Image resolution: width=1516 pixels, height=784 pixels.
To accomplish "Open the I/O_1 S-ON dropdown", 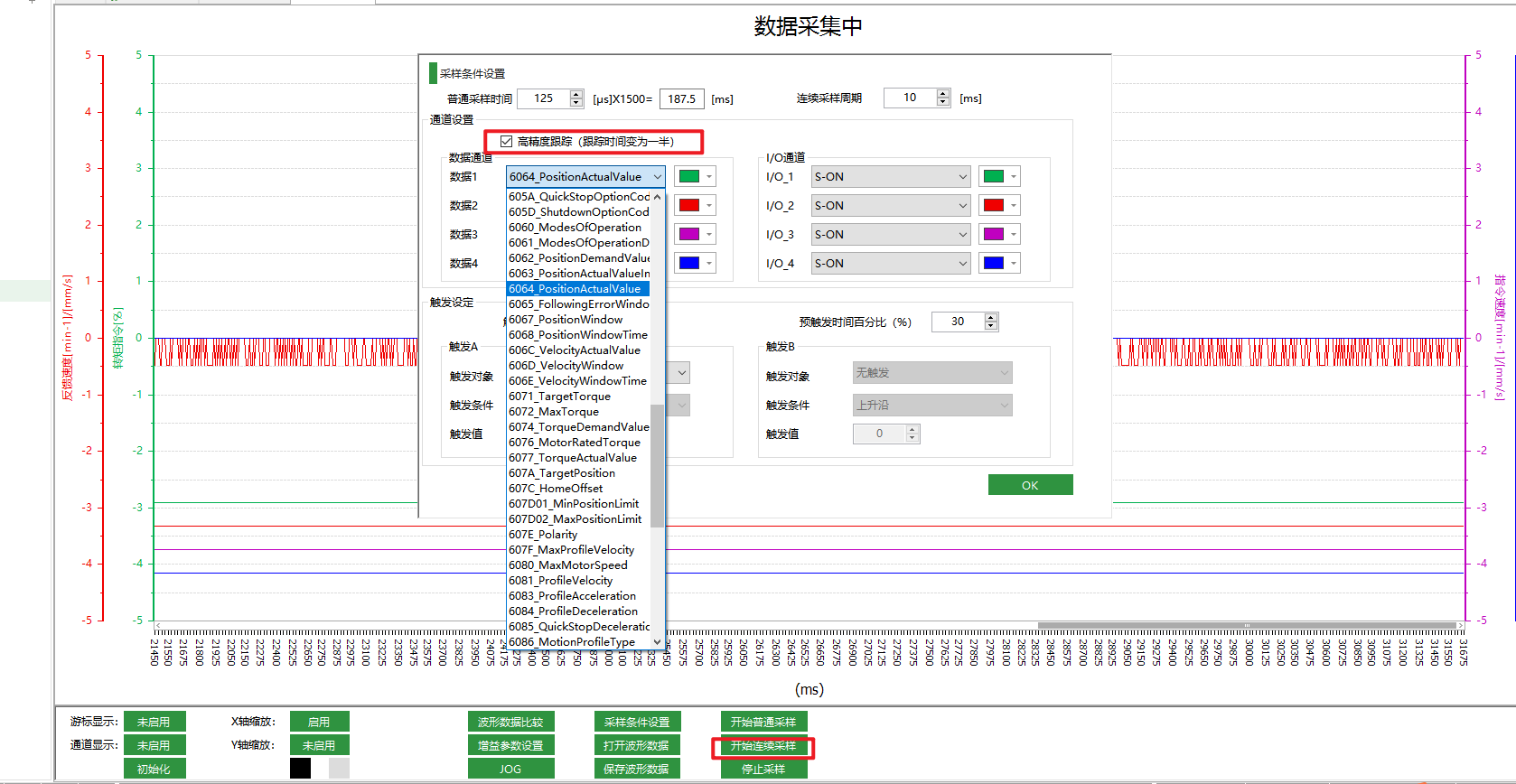I will [x=890, y=177].
